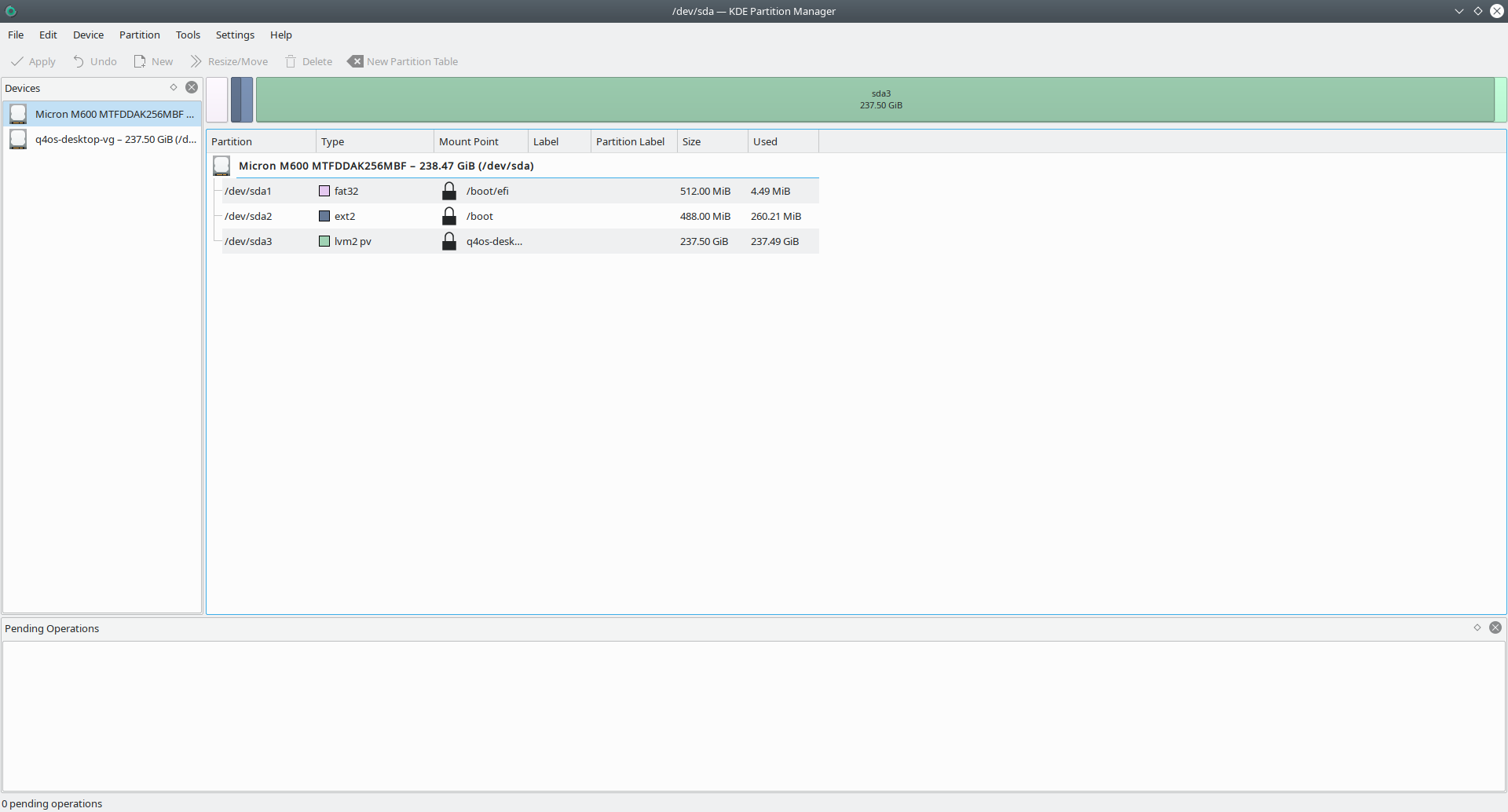The height and width of the screenshot is (812, 1508).
Task: Click the 237.49 GiB used value
Action: tap(774, 241)
